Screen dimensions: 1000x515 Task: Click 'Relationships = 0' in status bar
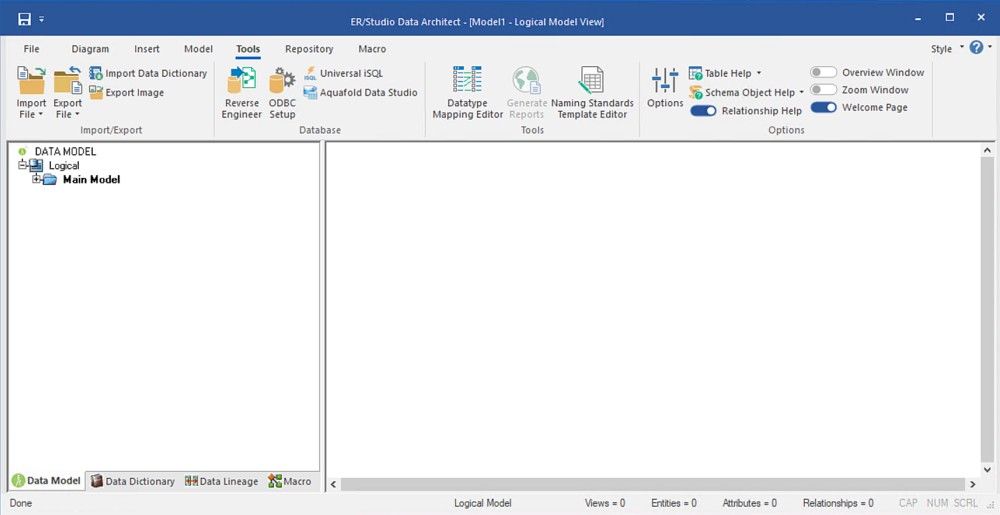click(838, 503)
